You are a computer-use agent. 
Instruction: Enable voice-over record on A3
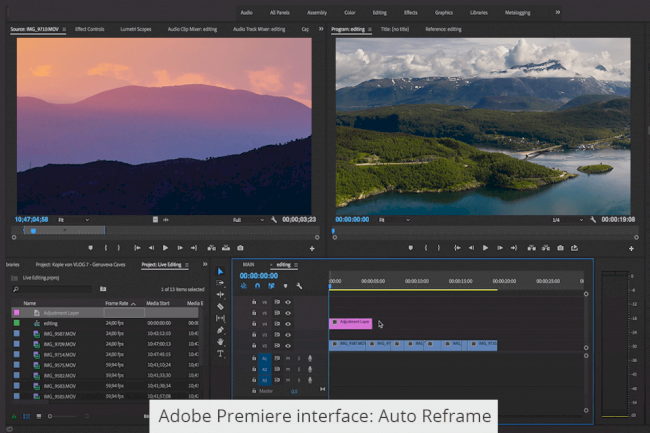(310, 380)
